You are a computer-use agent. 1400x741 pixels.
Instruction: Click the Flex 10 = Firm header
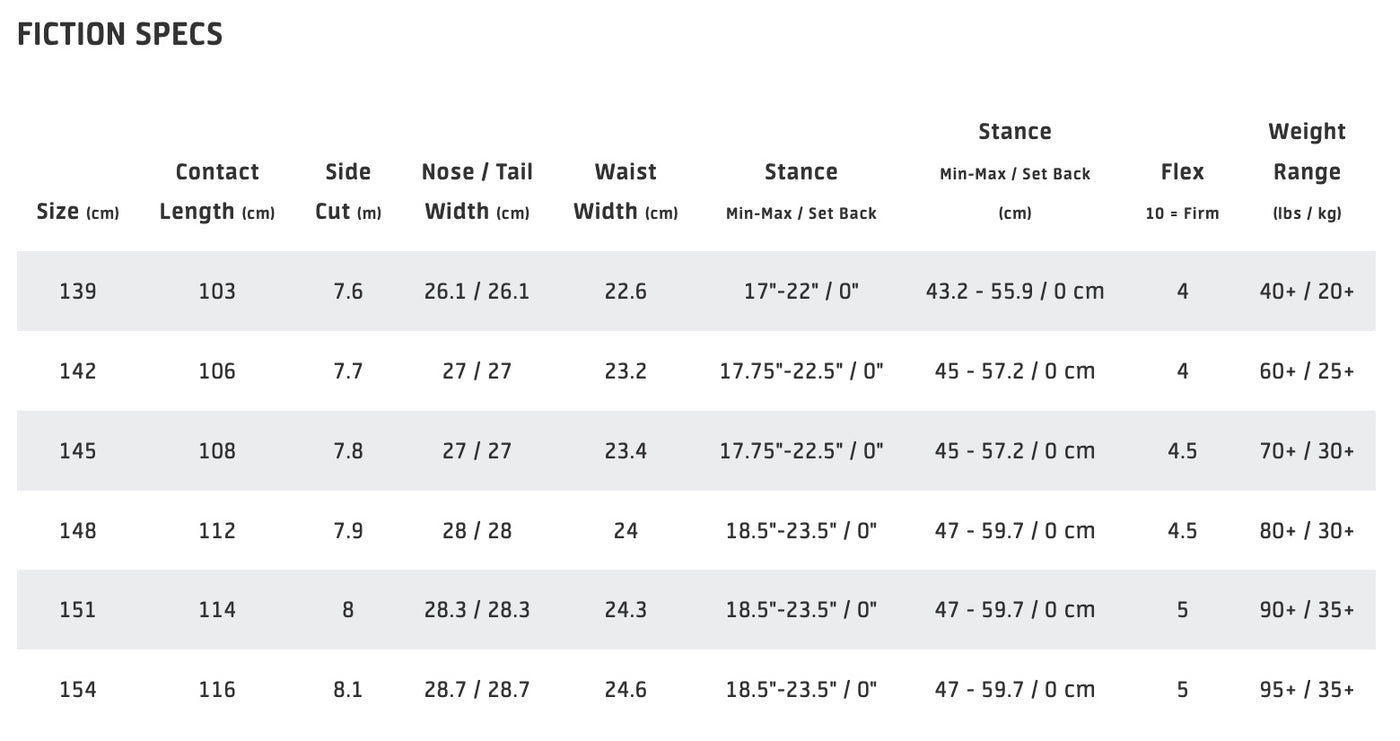pyautogui.click(x=1182, y=192)
